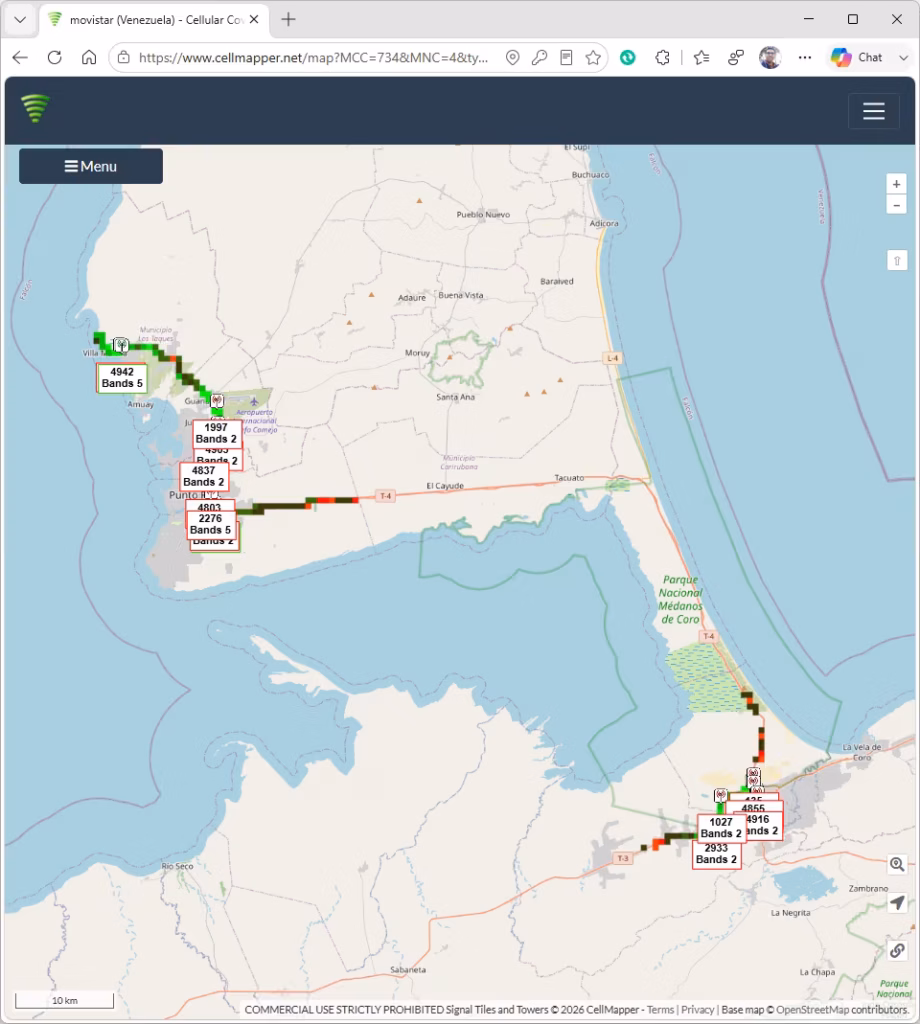The image size is (920, 1024).
Task: Open the map search magnifier tool
Action: tap(897, 865)
